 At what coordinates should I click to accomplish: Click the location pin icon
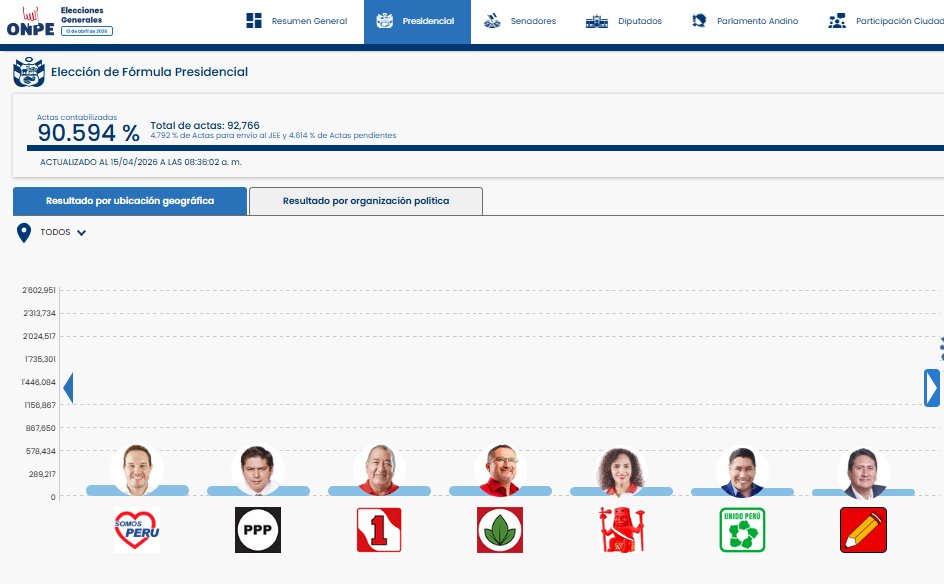click(23, 232)
